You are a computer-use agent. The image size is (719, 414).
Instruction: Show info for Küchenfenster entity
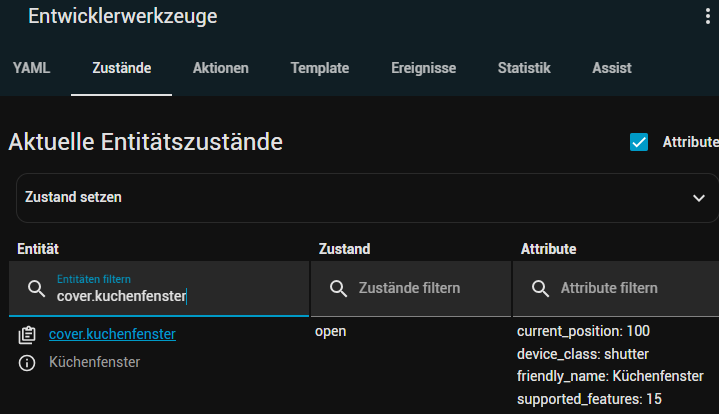(x=27, y=363)
